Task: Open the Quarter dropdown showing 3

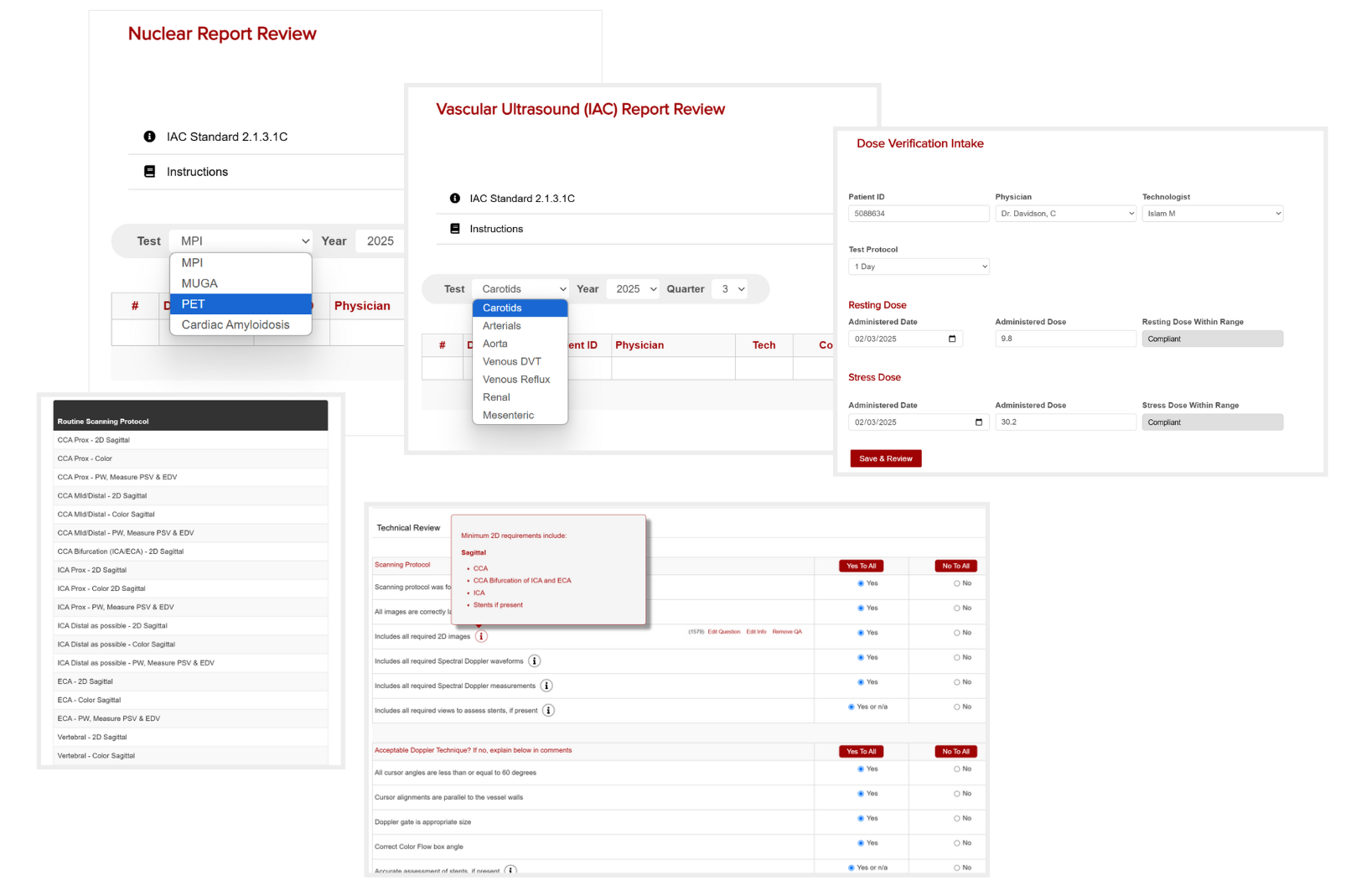Action: (x=729, y=289)
